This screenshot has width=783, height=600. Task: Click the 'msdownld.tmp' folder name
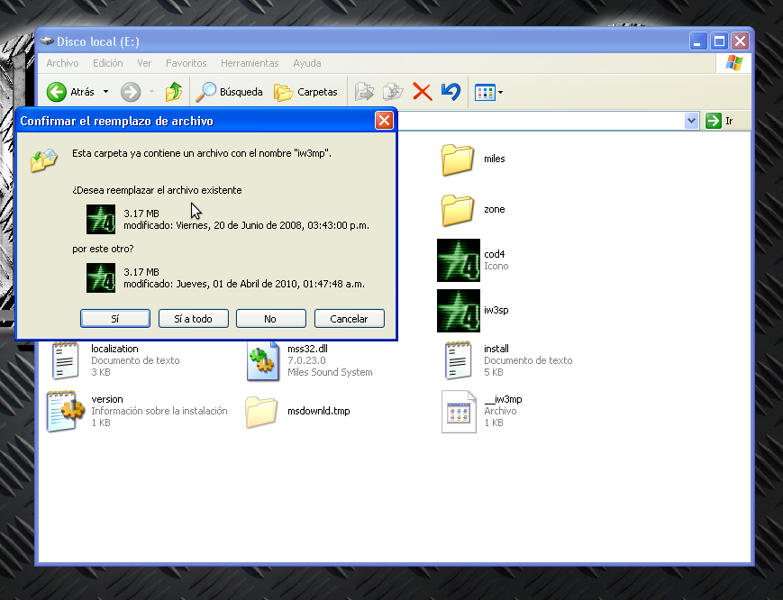(x=319, y=411)
